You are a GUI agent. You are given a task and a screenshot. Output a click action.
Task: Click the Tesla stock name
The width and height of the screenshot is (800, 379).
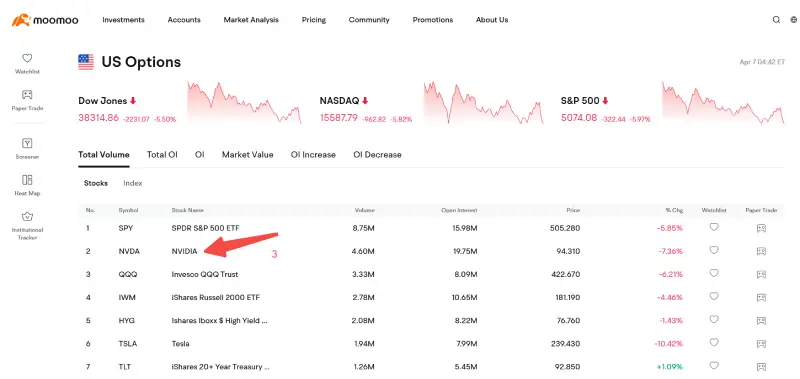click(x=181, y=344)
